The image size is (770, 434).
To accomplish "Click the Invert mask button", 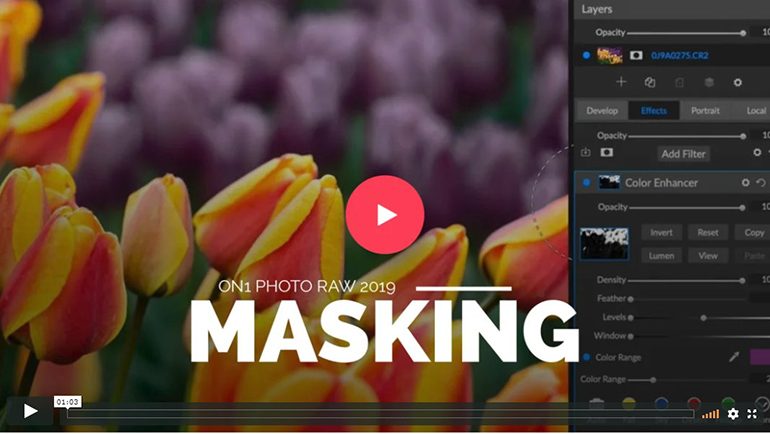I will 661,232.
